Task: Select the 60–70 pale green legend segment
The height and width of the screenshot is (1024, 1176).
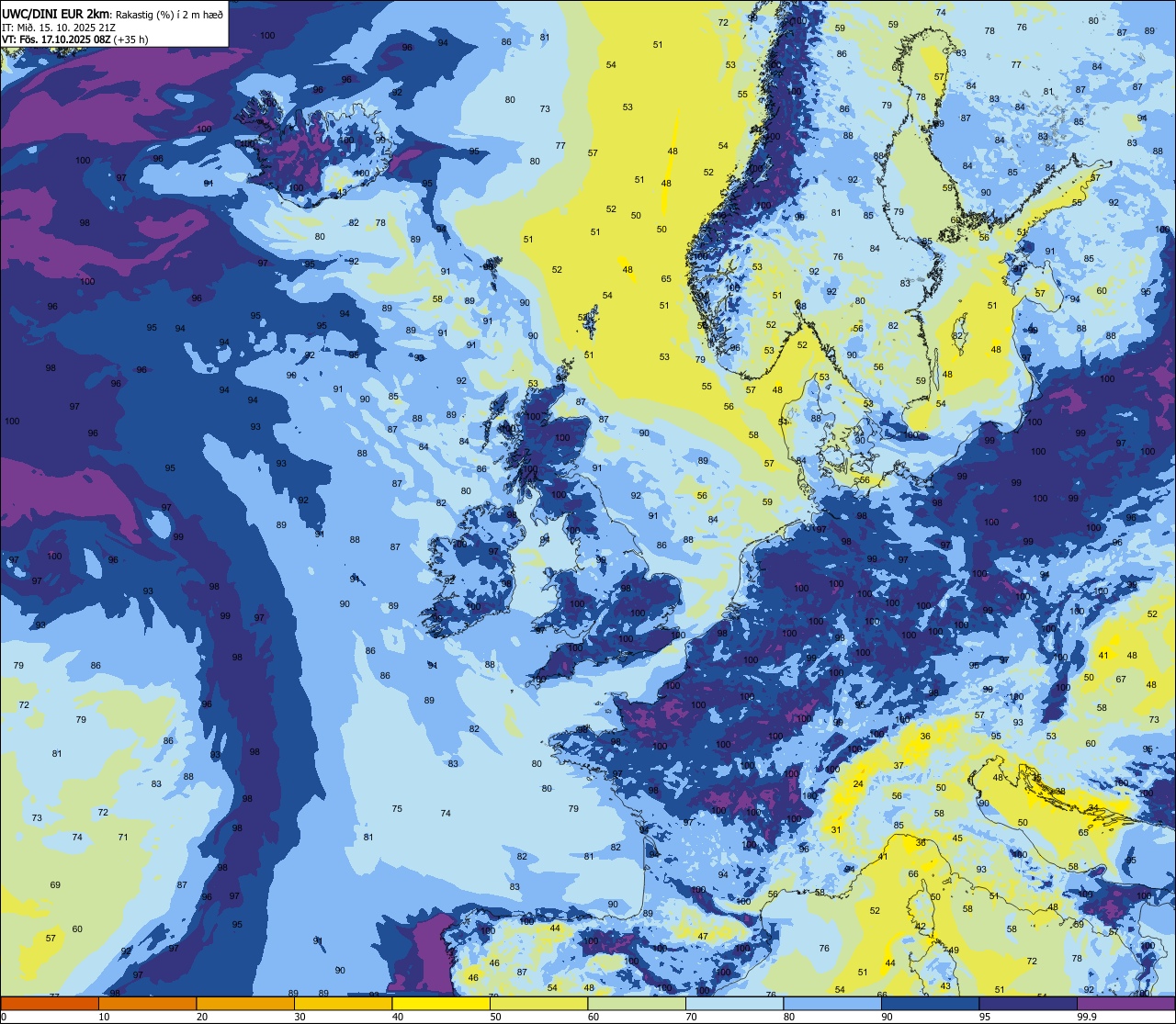Action: point(637,1003)
